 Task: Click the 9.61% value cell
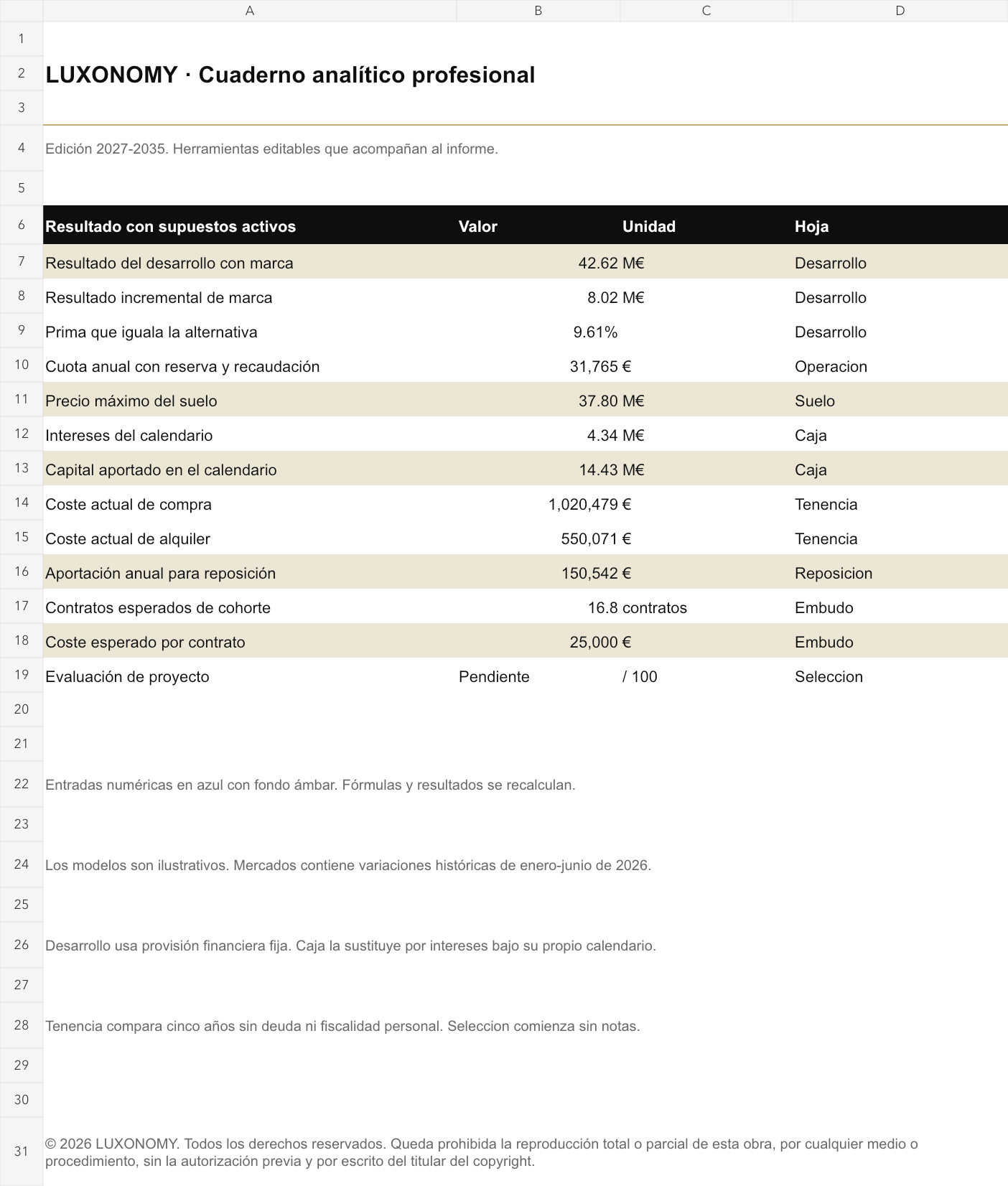tap(538, 332)
